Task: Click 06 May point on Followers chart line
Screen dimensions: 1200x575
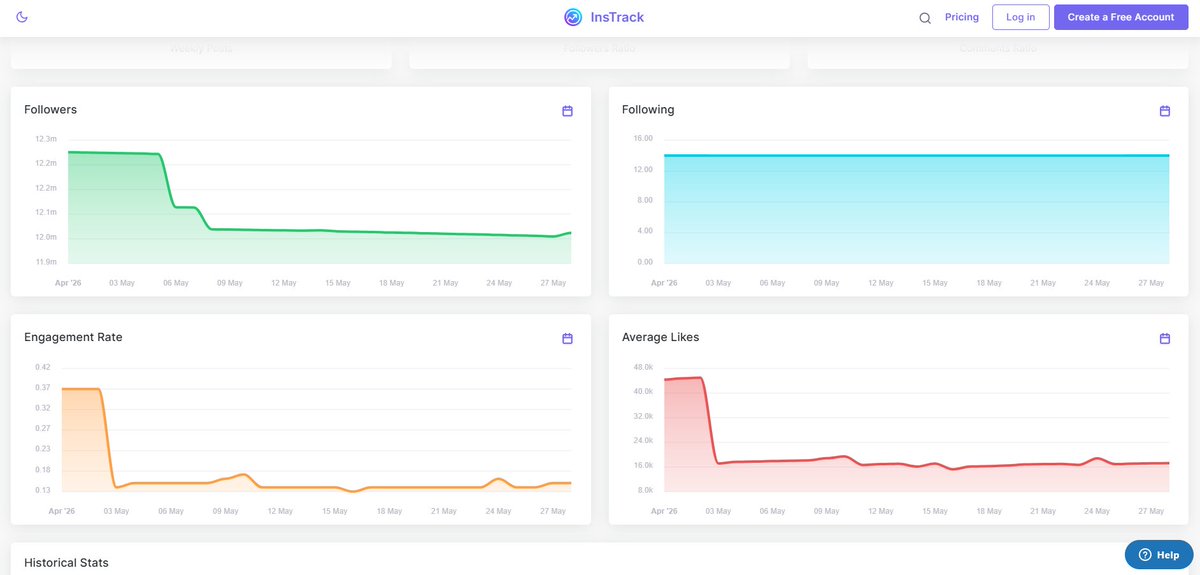Action: click(x=176, y=207)
